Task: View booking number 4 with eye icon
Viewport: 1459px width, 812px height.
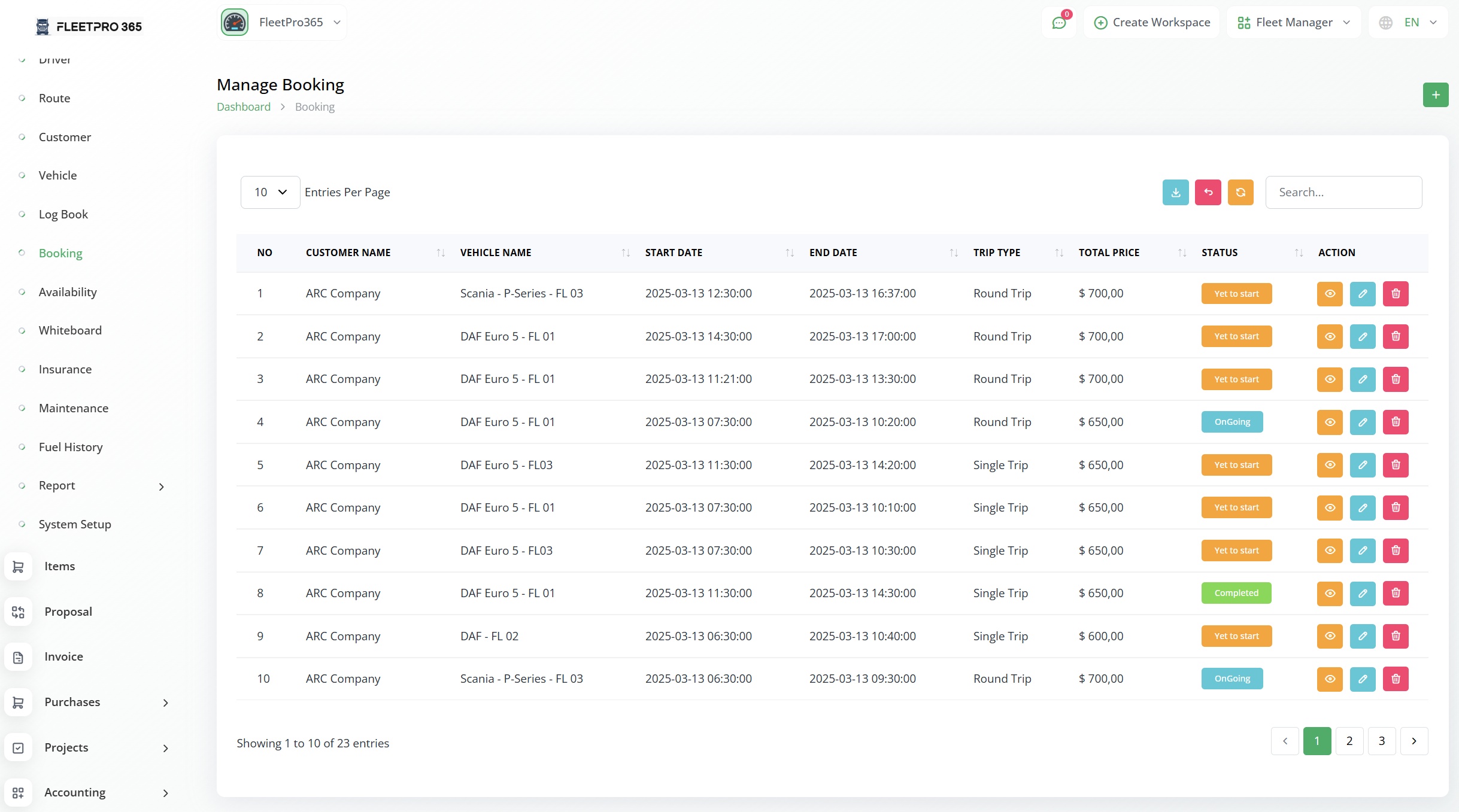Action: (x=1329, y=422)
